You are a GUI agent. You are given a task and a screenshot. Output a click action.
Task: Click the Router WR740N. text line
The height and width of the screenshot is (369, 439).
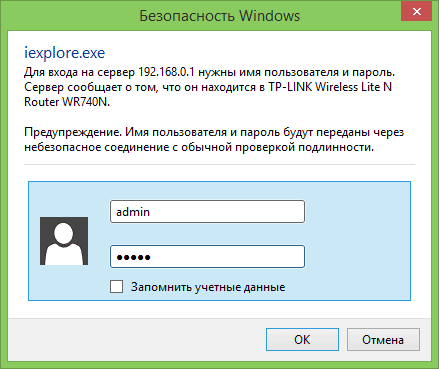[x=67, y=102]
